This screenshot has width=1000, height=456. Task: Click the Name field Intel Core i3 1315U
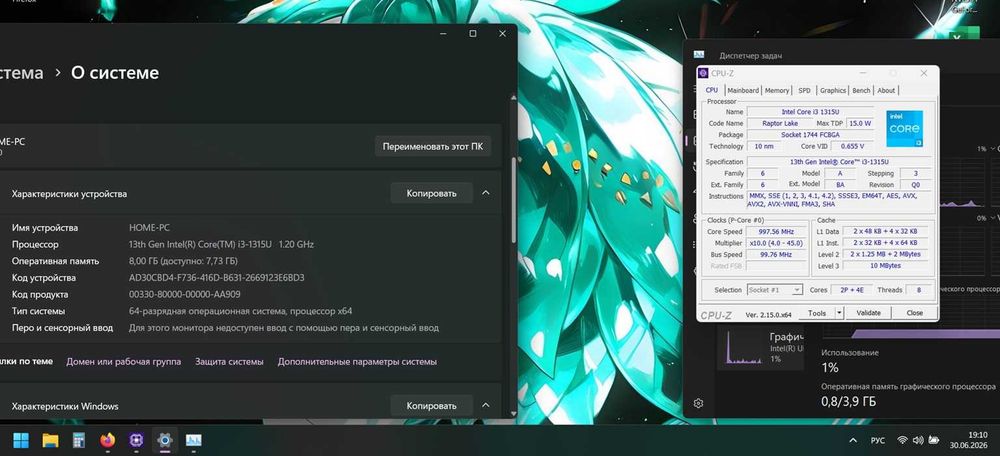tap(810, 112)
